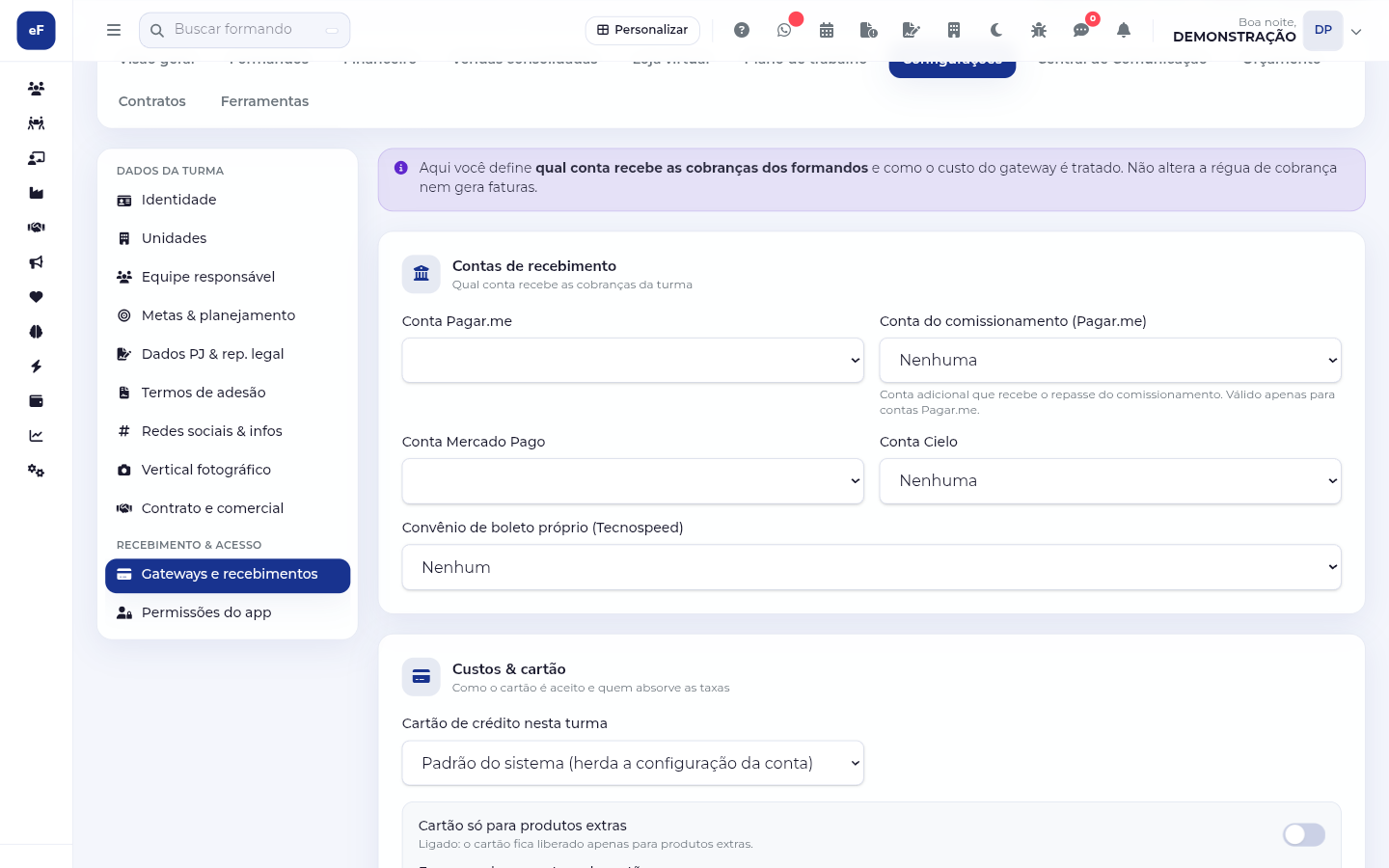This screenshot has width=1389, height=868.
Task: Expand the user account chevron near DP
Action: click(x=1356, y=32)
